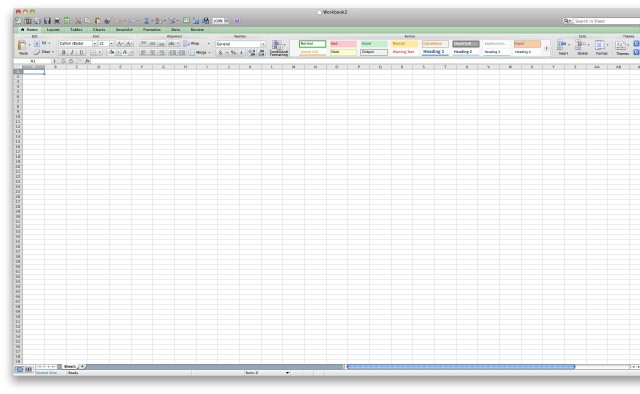This screenshot has height=394, width=640.
Task: Select cell A1
Action: coord(33,71)
